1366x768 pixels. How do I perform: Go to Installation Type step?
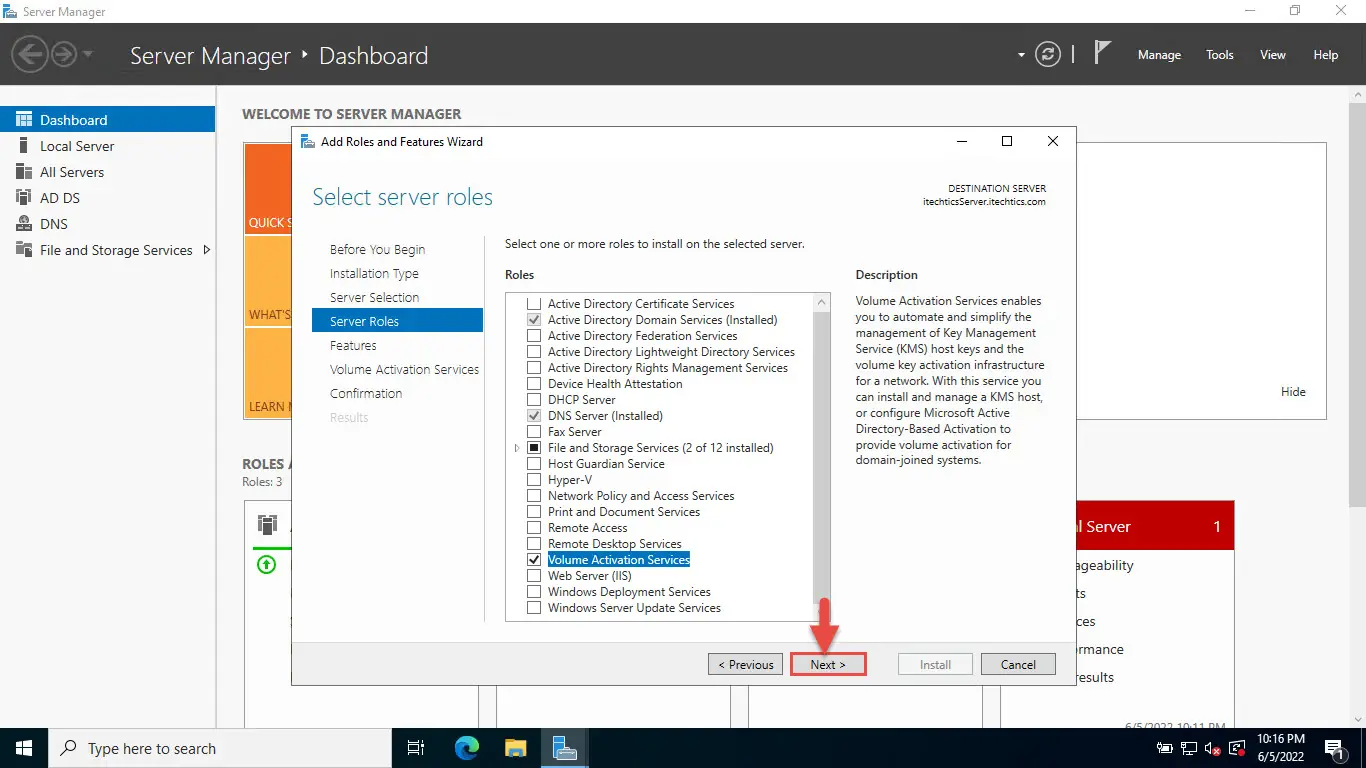(374, 274)
